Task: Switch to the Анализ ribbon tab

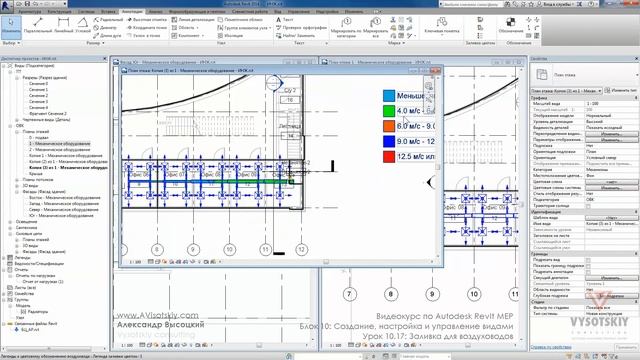Action: pos(156,12)
